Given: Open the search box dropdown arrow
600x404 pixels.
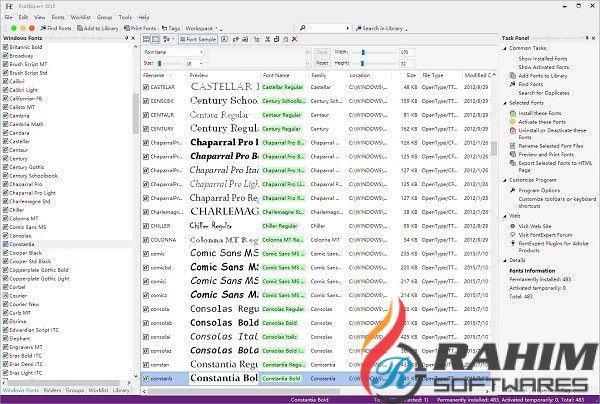Looking at the screenshot, I should tap(347, 28).
